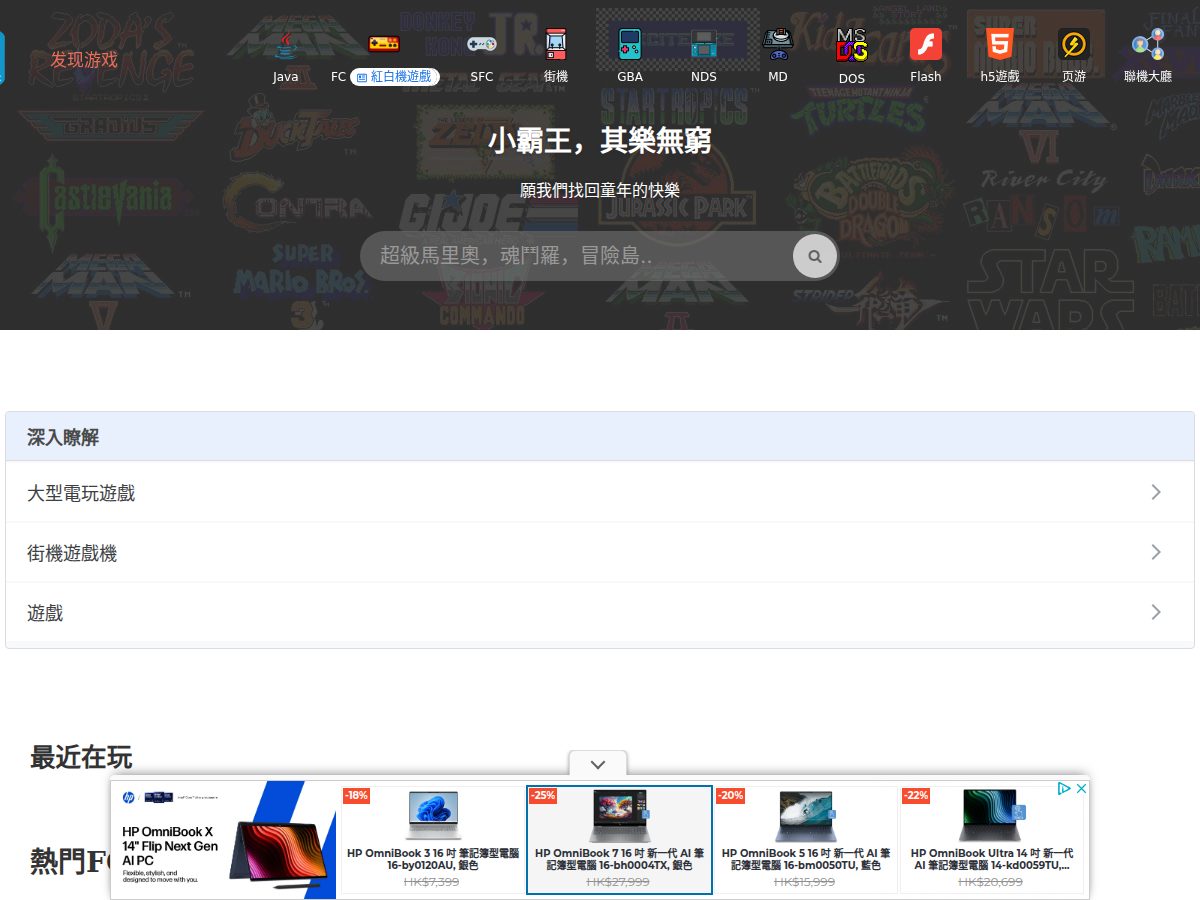Click the HK$27,999 price text
This screenshot has width=1200, height=900.
[618, 882]
